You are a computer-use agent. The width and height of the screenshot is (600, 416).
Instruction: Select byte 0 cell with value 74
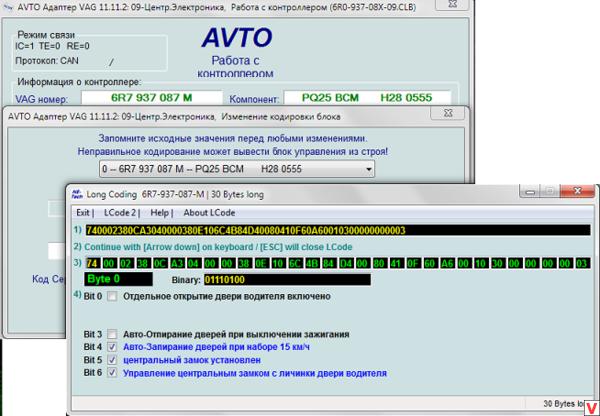[92, 263]
